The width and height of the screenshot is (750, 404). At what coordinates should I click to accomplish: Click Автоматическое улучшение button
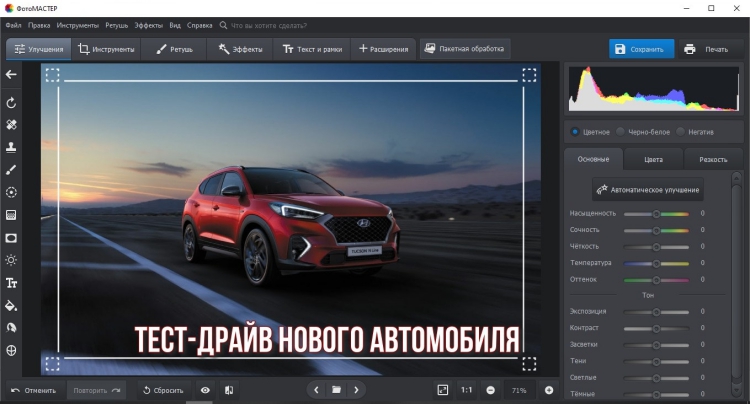(648, 190)
